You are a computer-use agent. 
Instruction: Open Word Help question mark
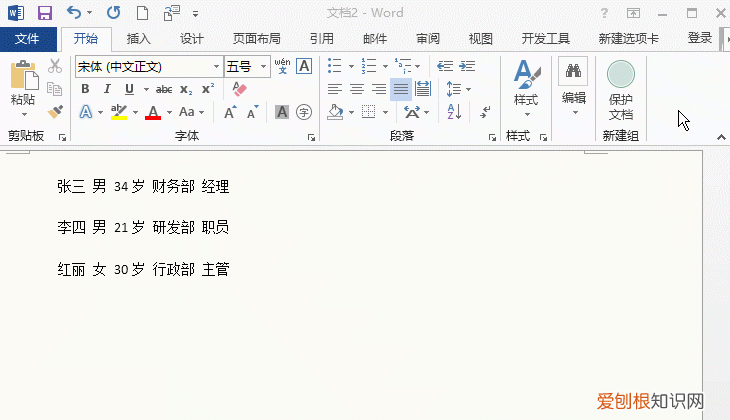point(604,13)
